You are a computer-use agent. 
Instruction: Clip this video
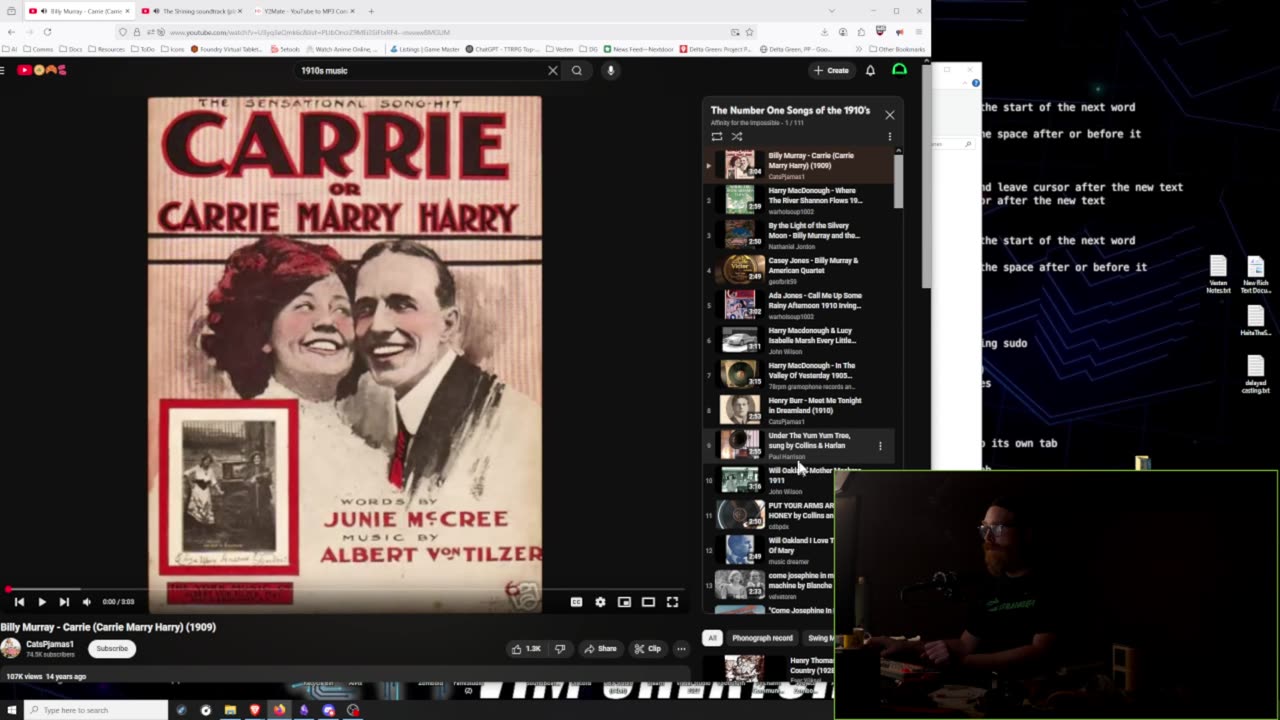coord(647,648)
